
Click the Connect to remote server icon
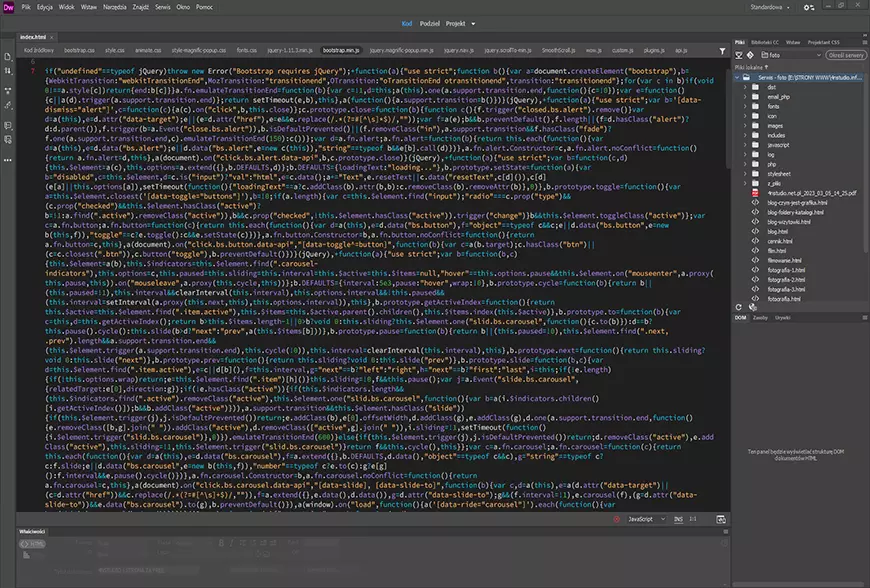739,55
